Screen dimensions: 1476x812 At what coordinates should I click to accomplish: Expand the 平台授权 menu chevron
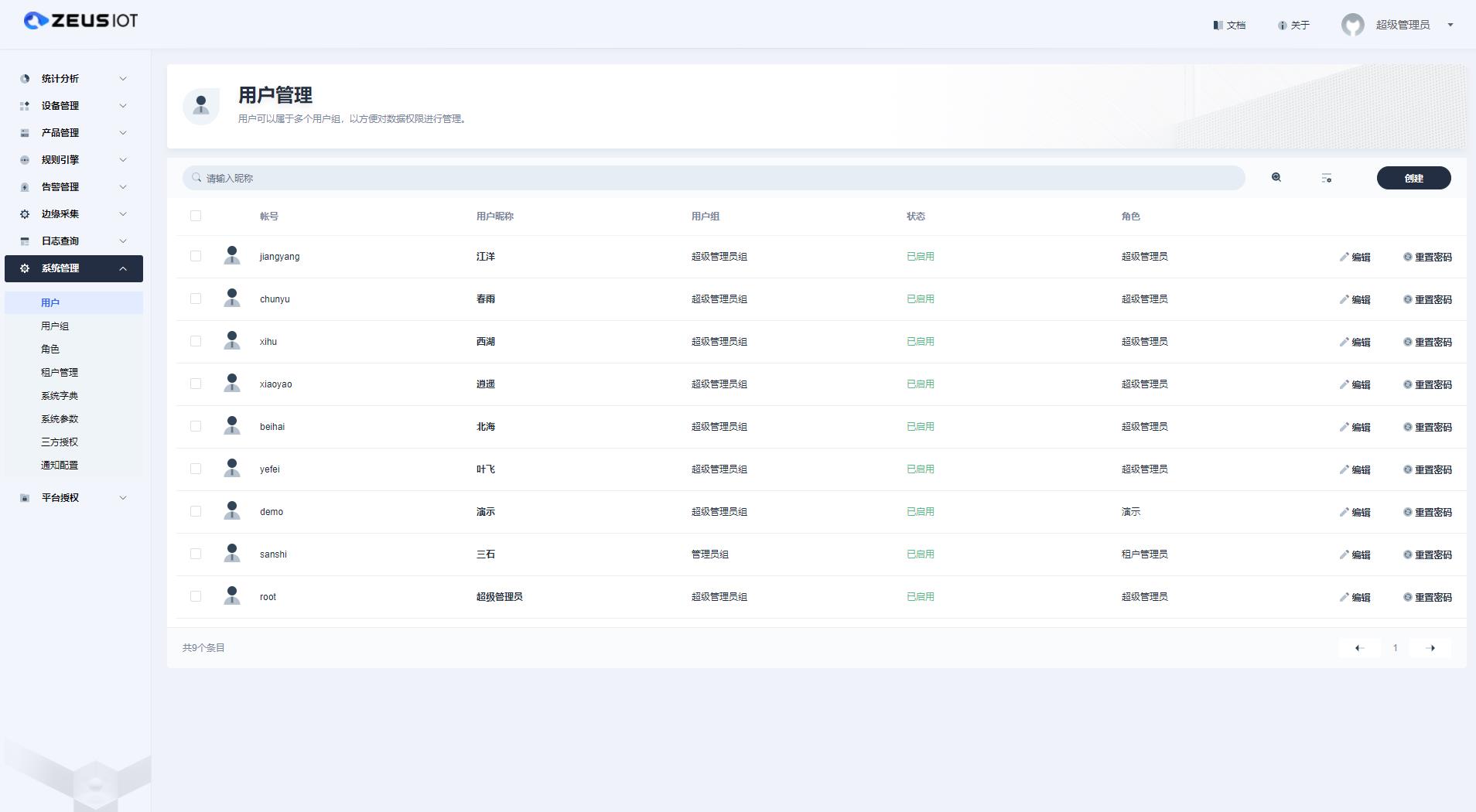point(123,498)
